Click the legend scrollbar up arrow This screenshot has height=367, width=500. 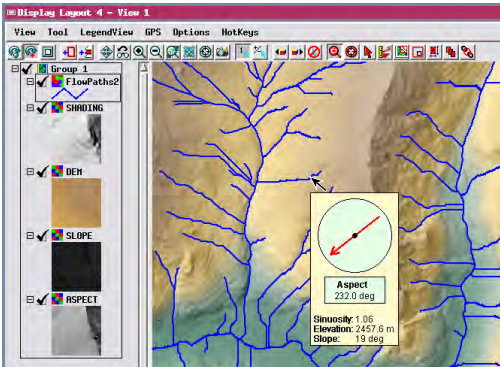point(144,68)
